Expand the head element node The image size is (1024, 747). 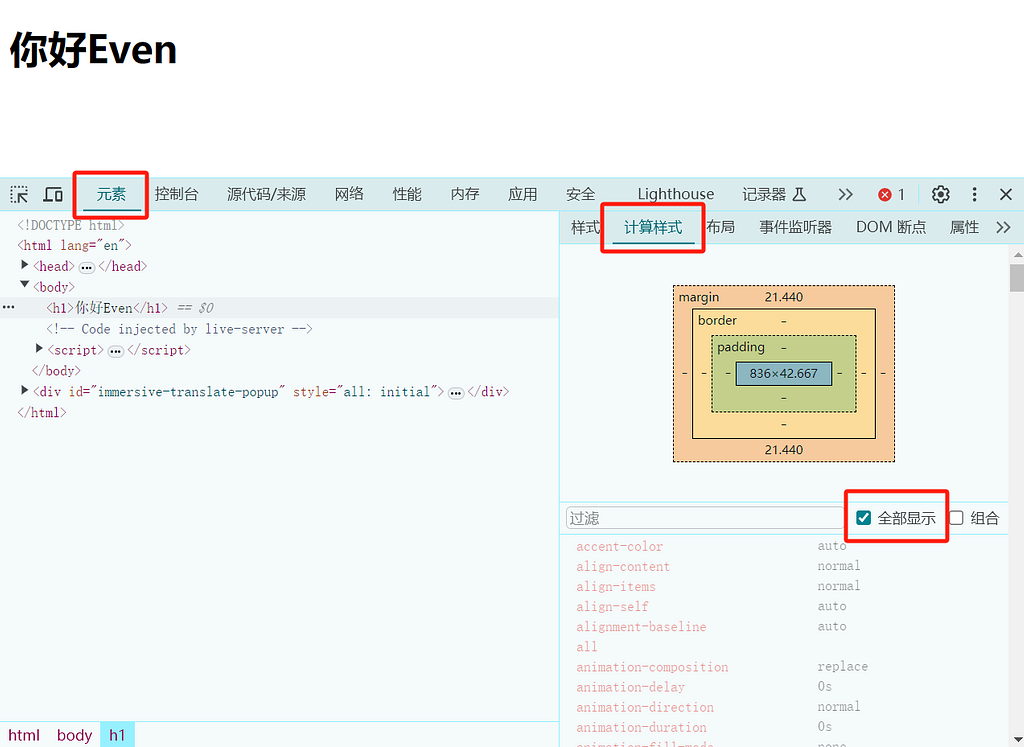click(25, 265)
